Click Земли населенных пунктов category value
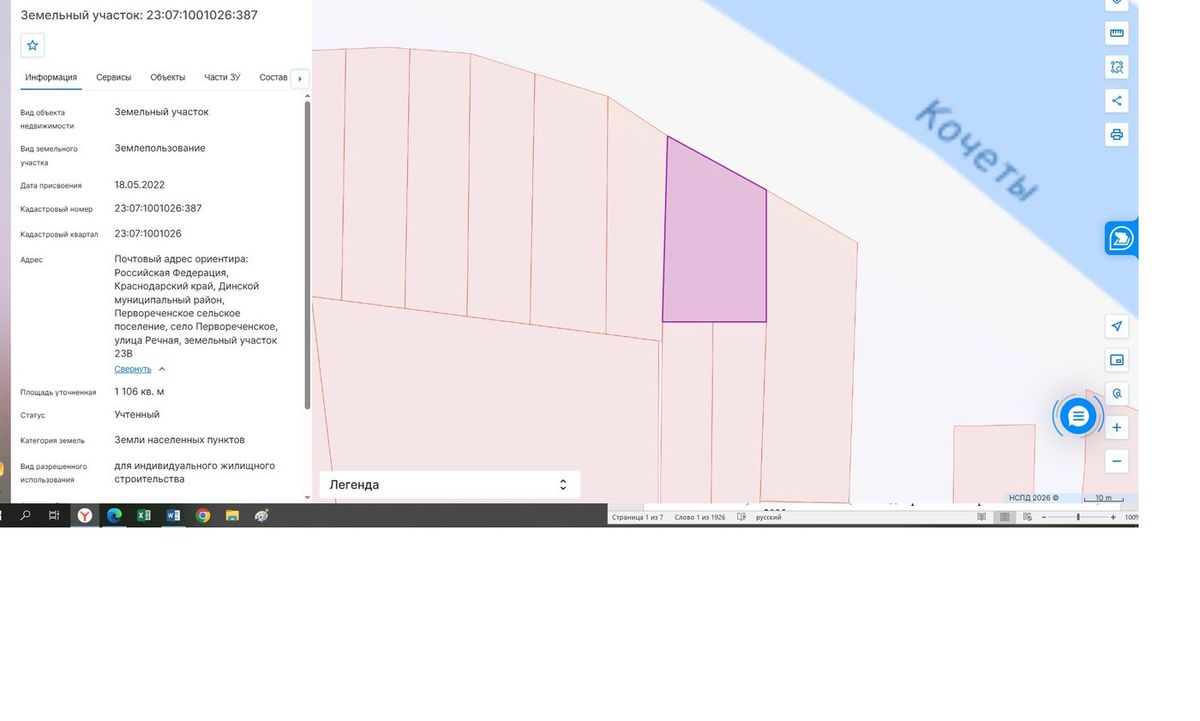 click(179, 439)
